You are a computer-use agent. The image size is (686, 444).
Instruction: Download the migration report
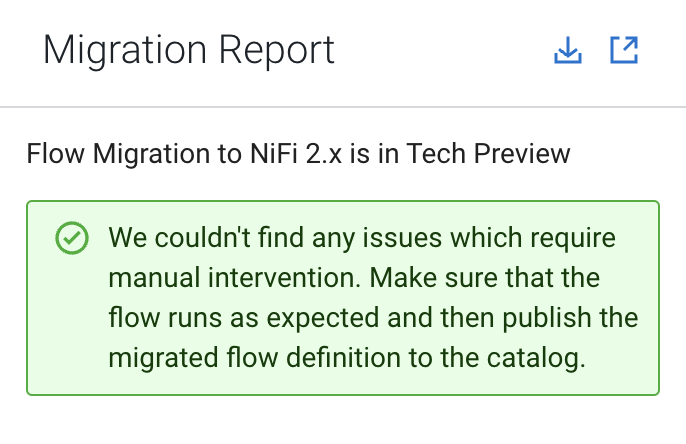click(x=567, y=50)
